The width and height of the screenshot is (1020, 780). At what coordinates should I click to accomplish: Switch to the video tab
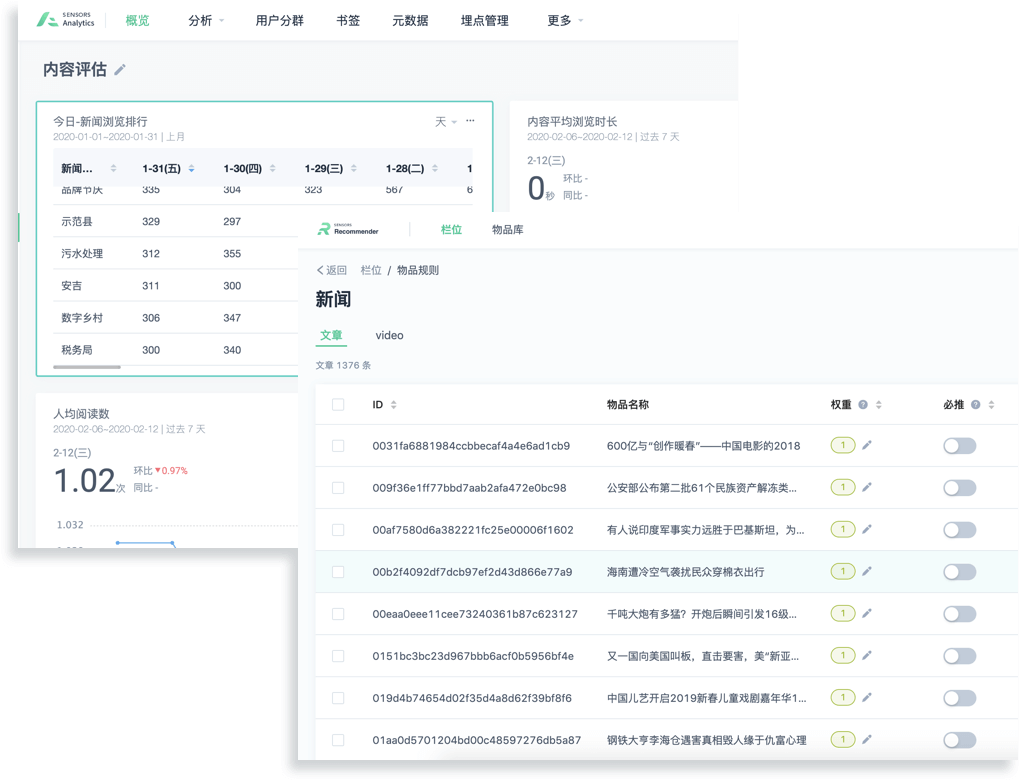pos(389,335)
